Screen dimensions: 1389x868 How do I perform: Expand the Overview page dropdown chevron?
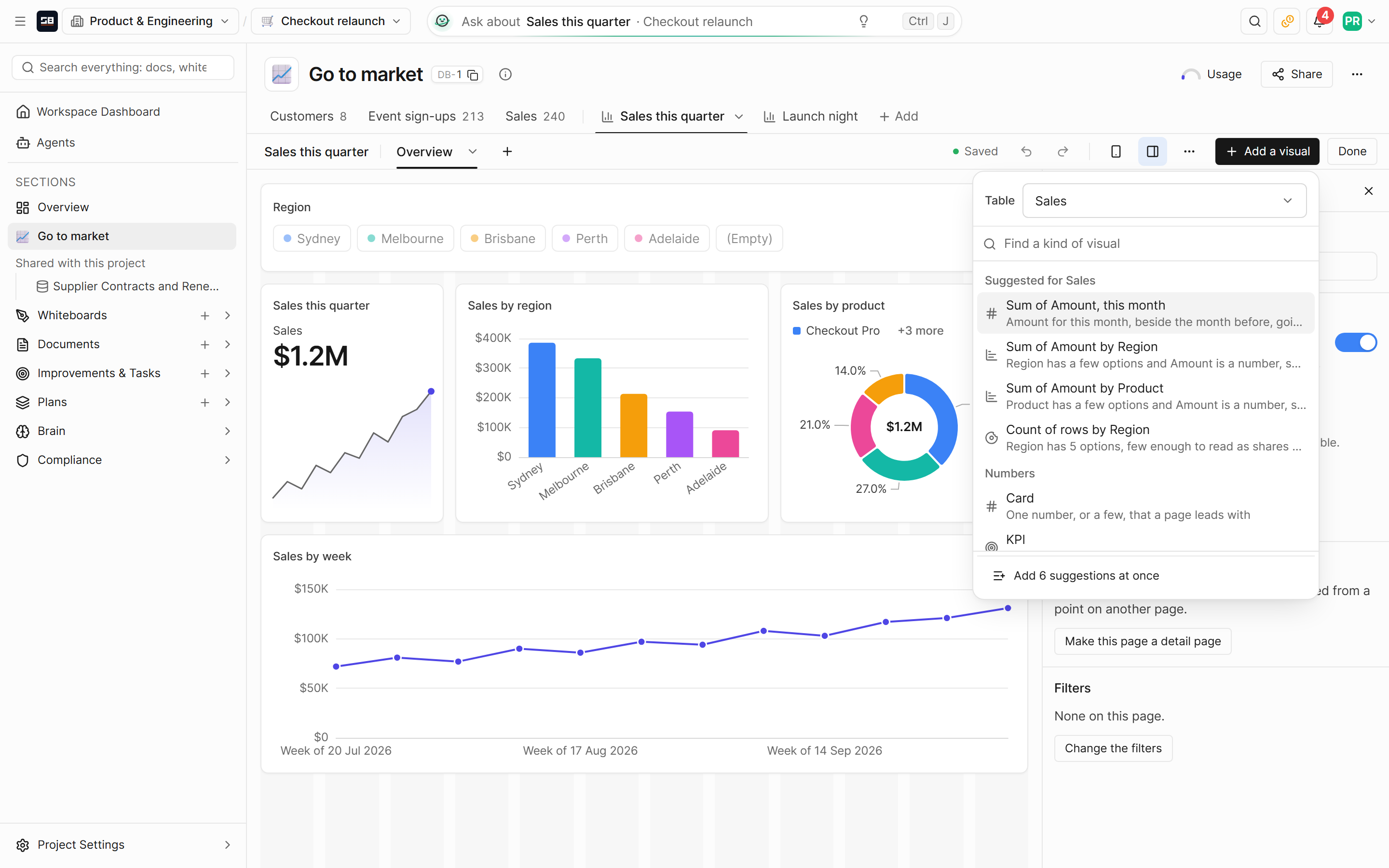coord(472,151)
